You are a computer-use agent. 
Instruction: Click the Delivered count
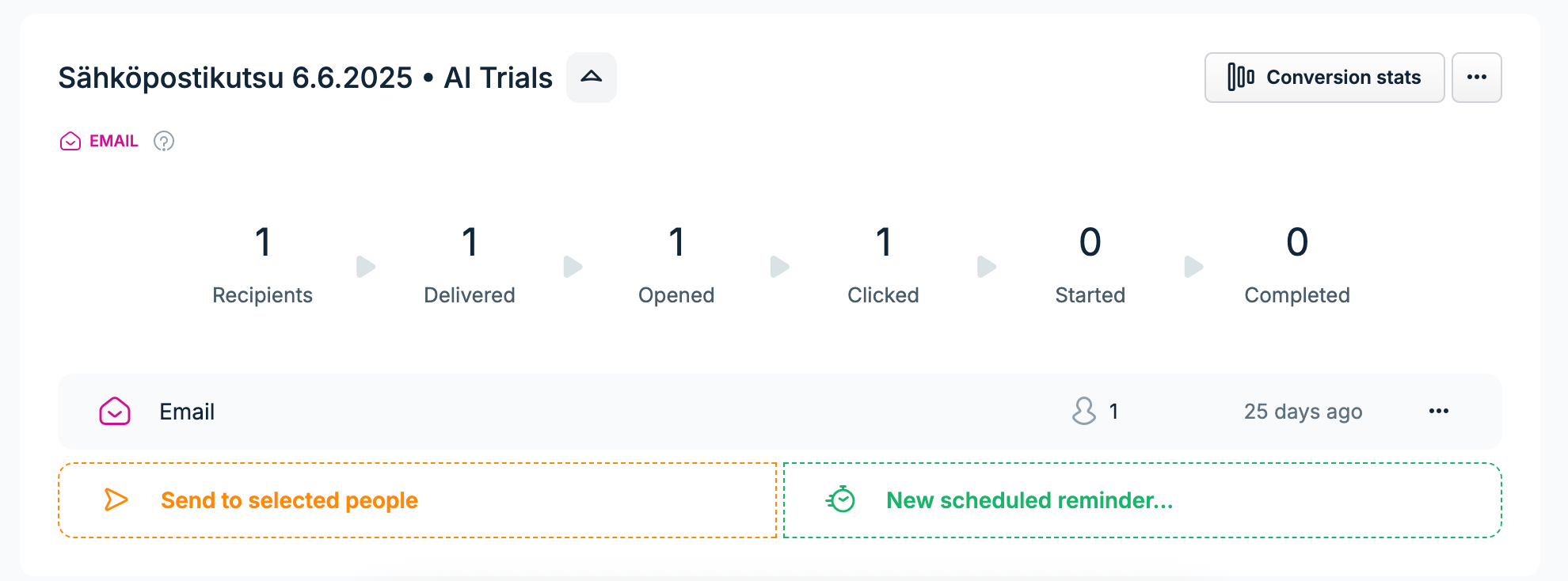(x=470, y=242)
